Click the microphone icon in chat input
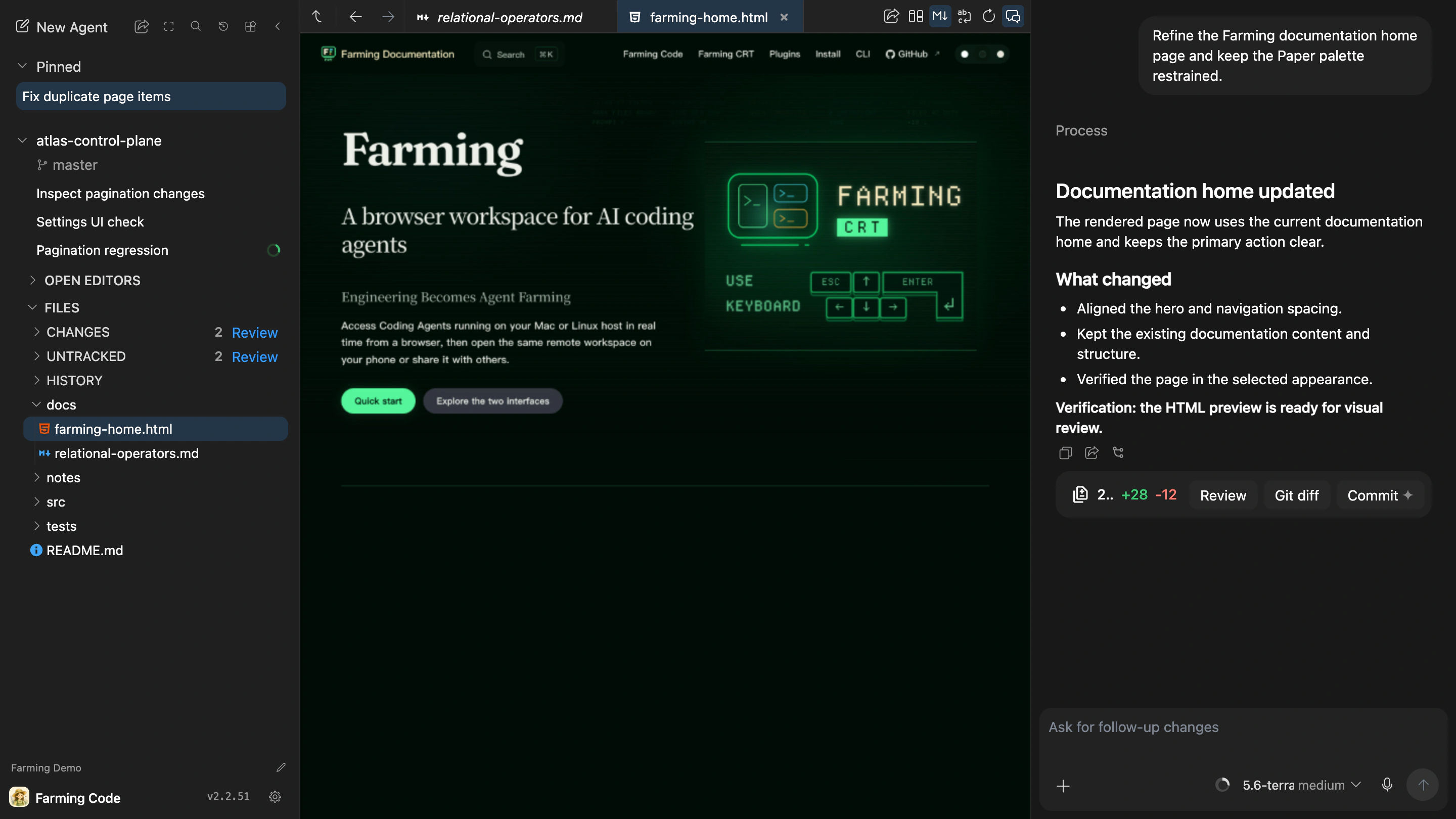Viewport: 1456px width, 819px height. coord(1387,785)
